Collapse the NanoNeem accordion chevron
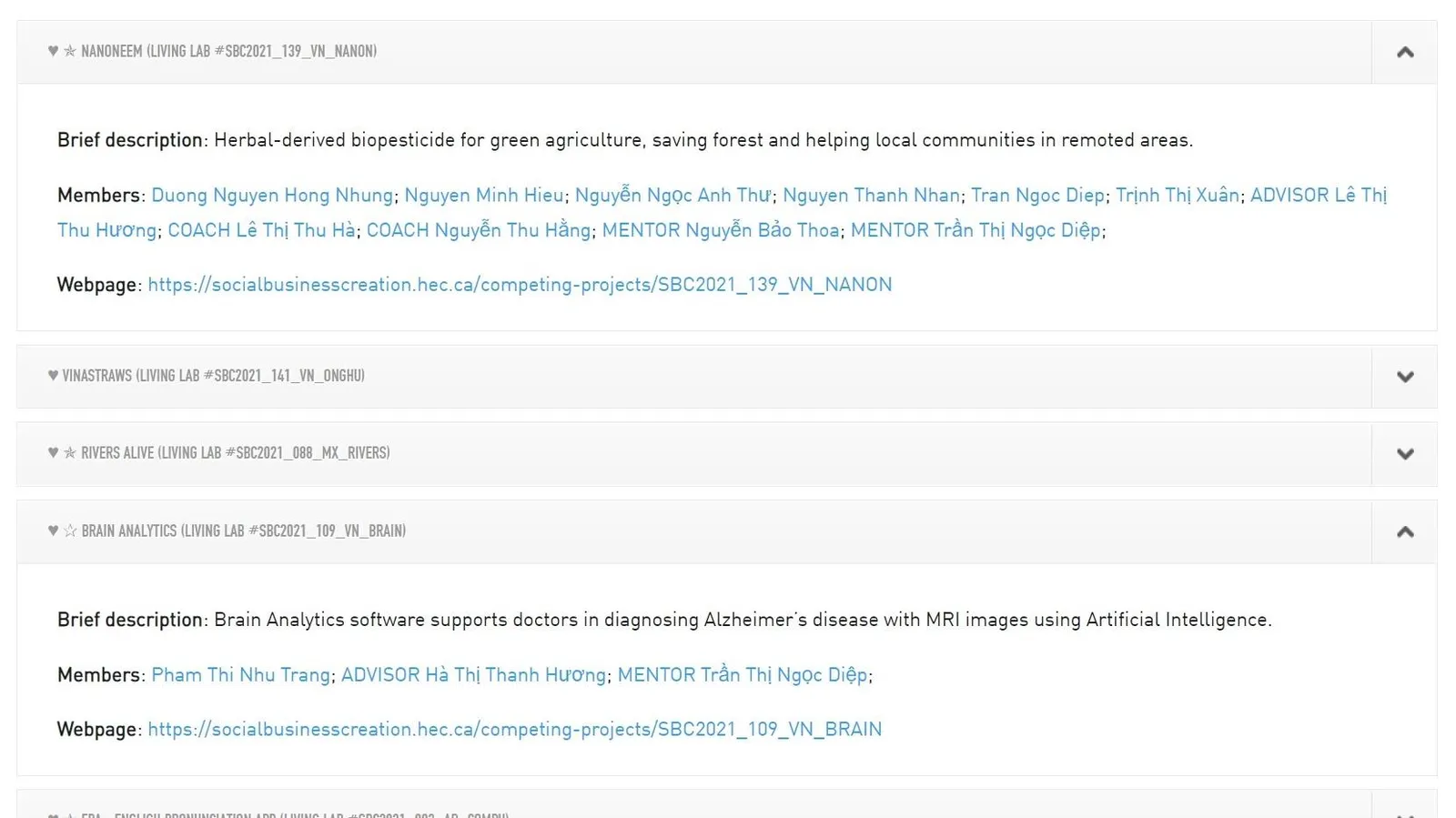1456x818 pixels. [x=1404, y=52]
